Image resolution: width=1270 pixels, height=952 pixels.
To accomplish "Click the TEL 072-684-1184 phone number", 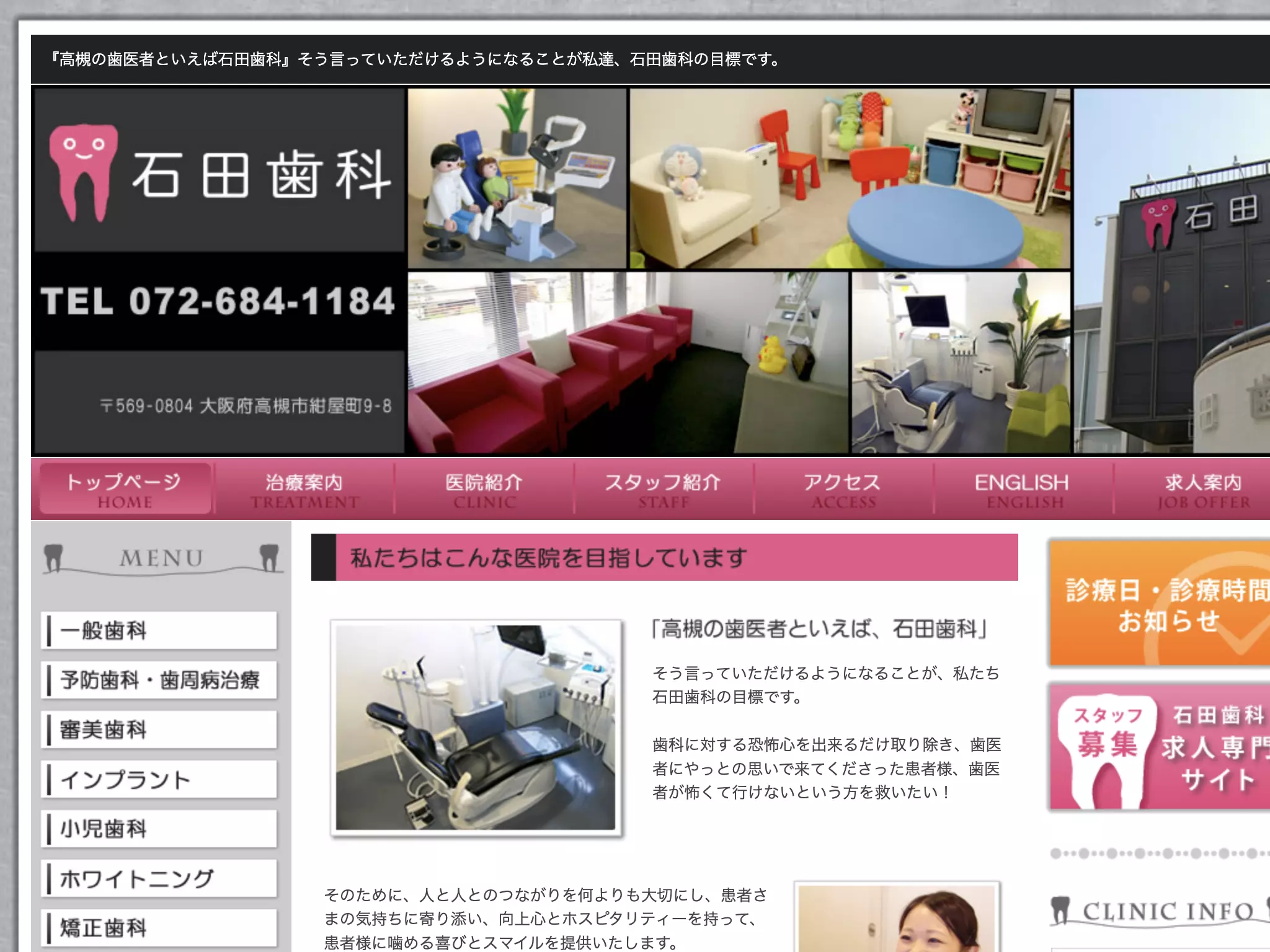I will [218, 301].
